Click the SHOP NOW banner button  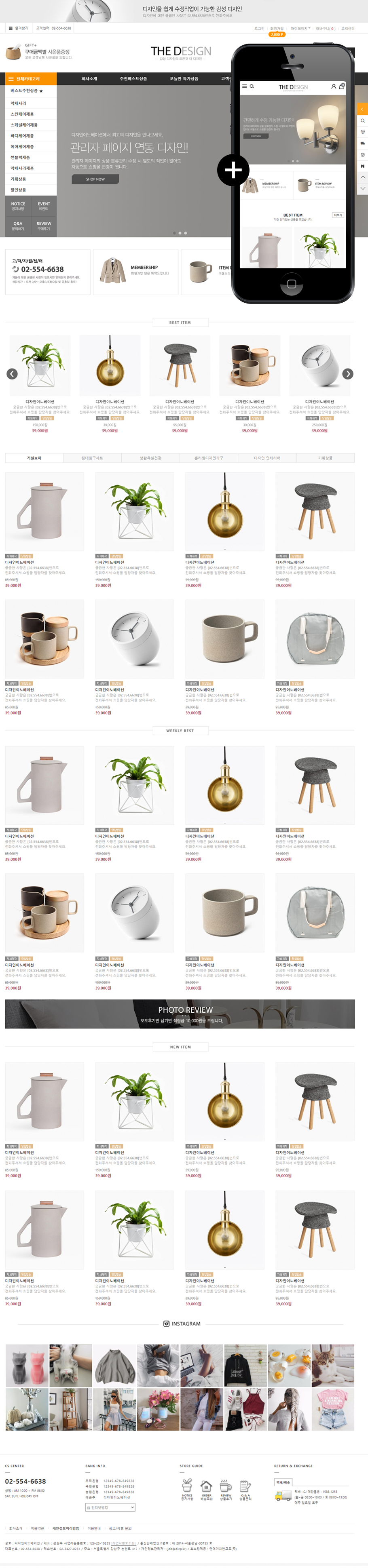(95, 179)
